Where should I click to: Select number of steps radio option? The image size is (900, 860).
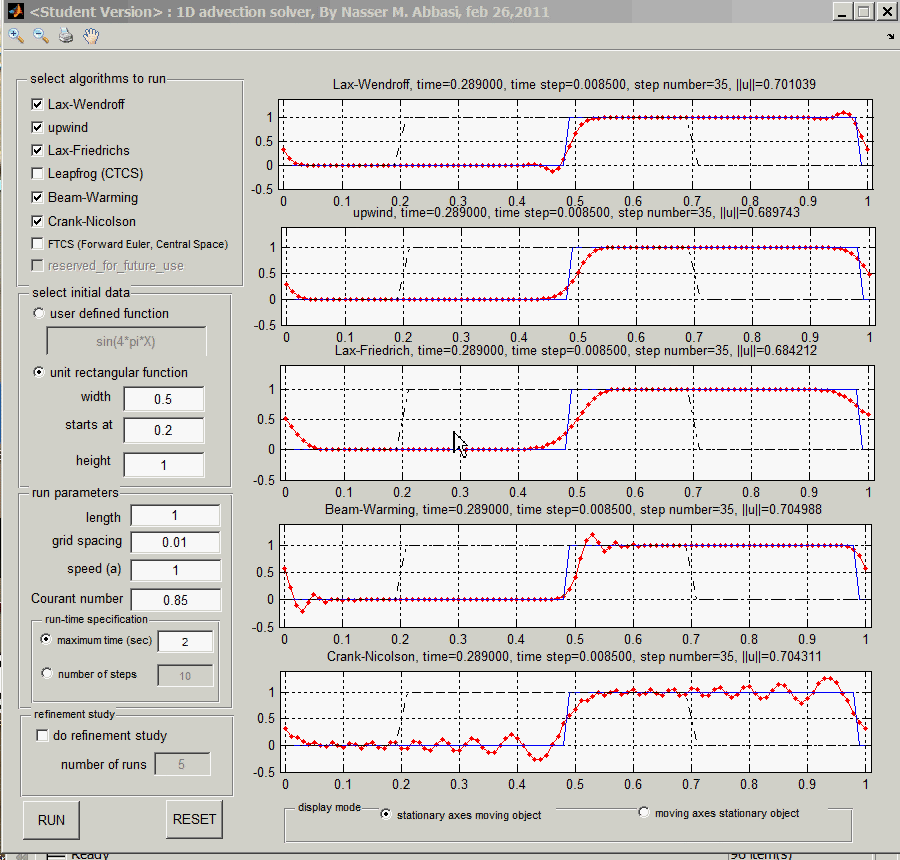46,674
